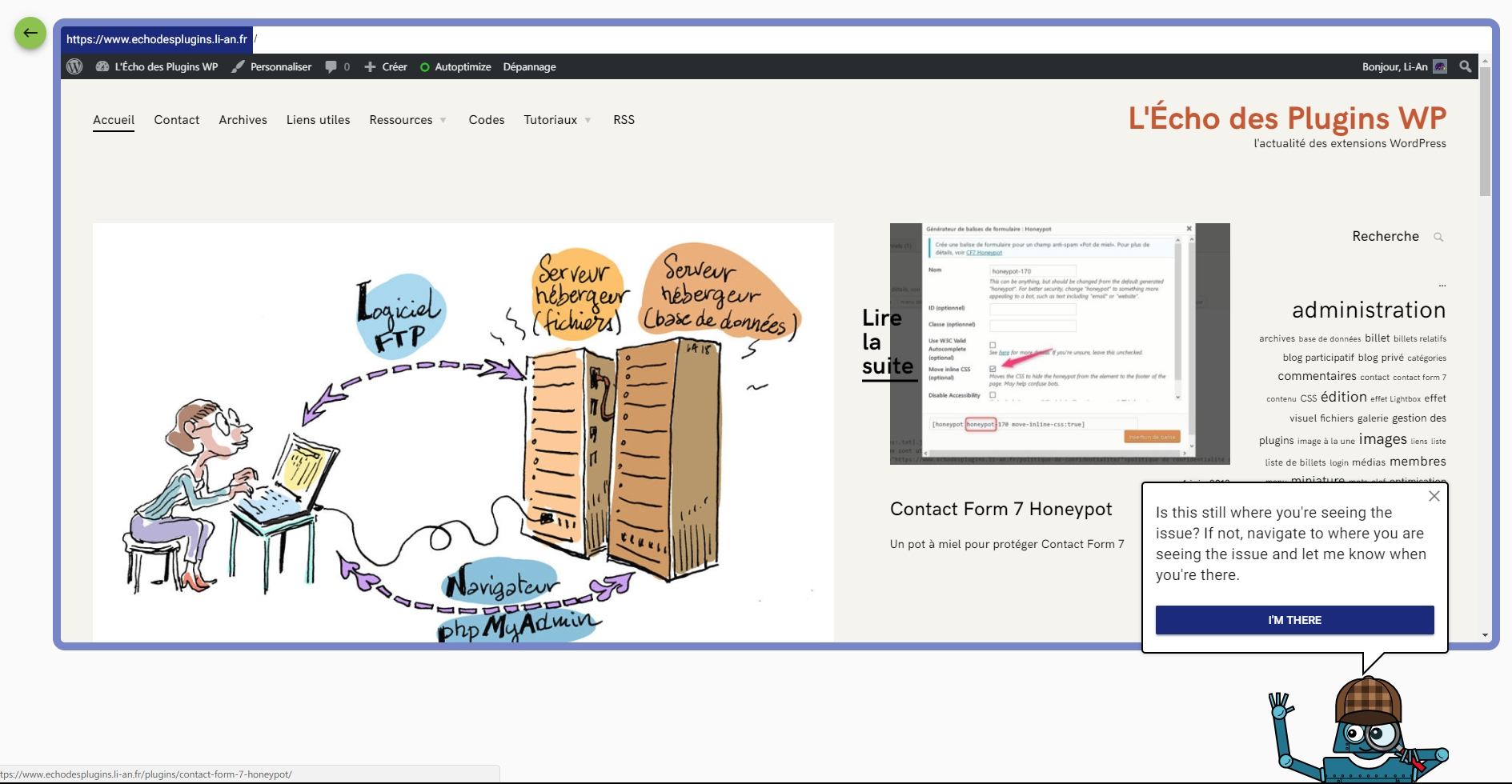Click the robot detective mascot
1512x784 pixels.
[x=1358, y=730]
